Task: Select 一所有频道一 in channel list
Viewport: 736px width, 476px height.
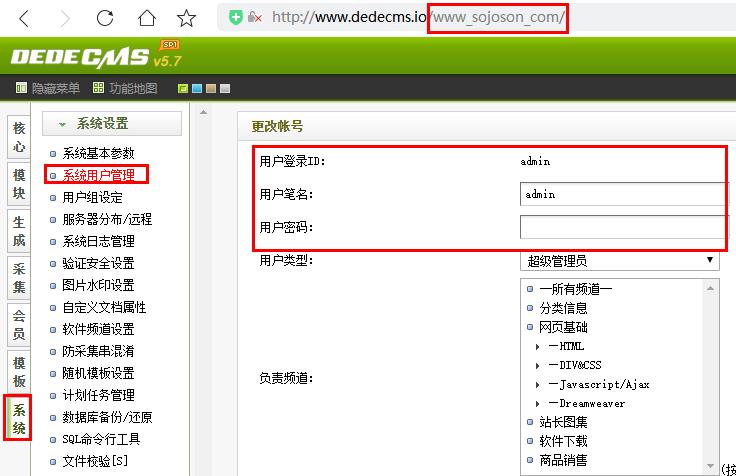Action: pos(575,289)
